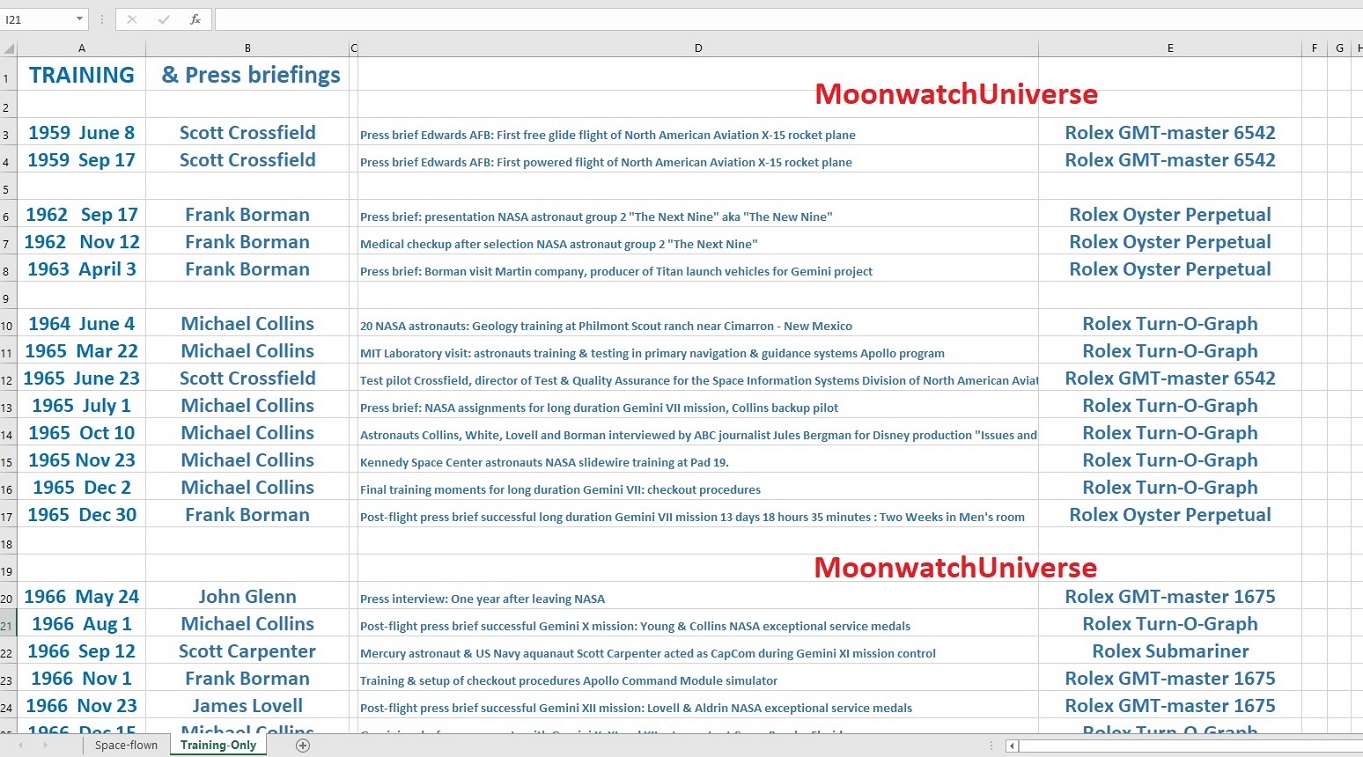Viewport: 1363px width, 757px height.
Task: Select column D header
Action: 698,48
